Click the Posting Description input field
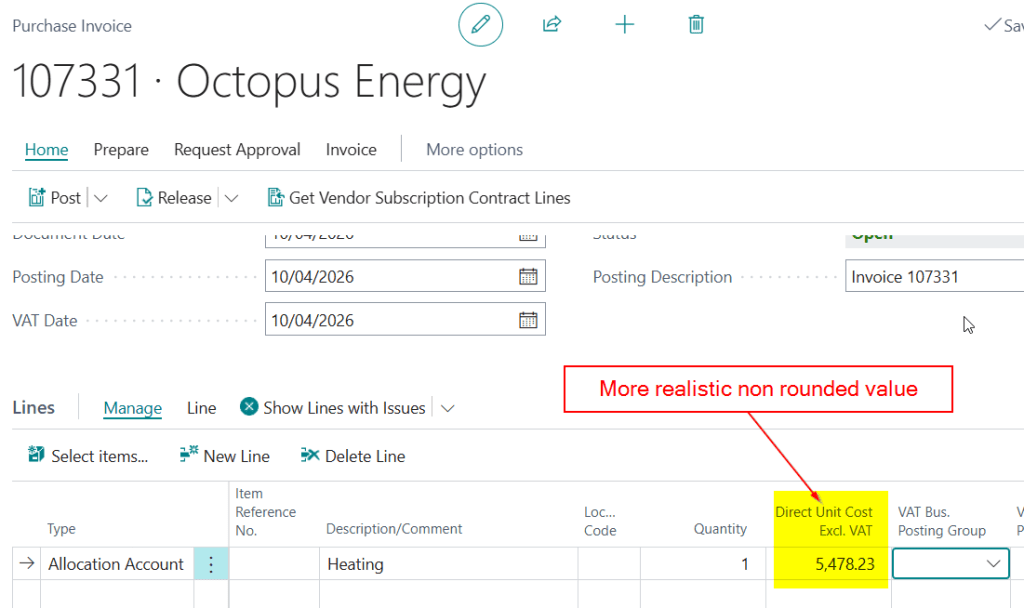The width and height of the screenshot is (1024, 608). pos(934,277)
